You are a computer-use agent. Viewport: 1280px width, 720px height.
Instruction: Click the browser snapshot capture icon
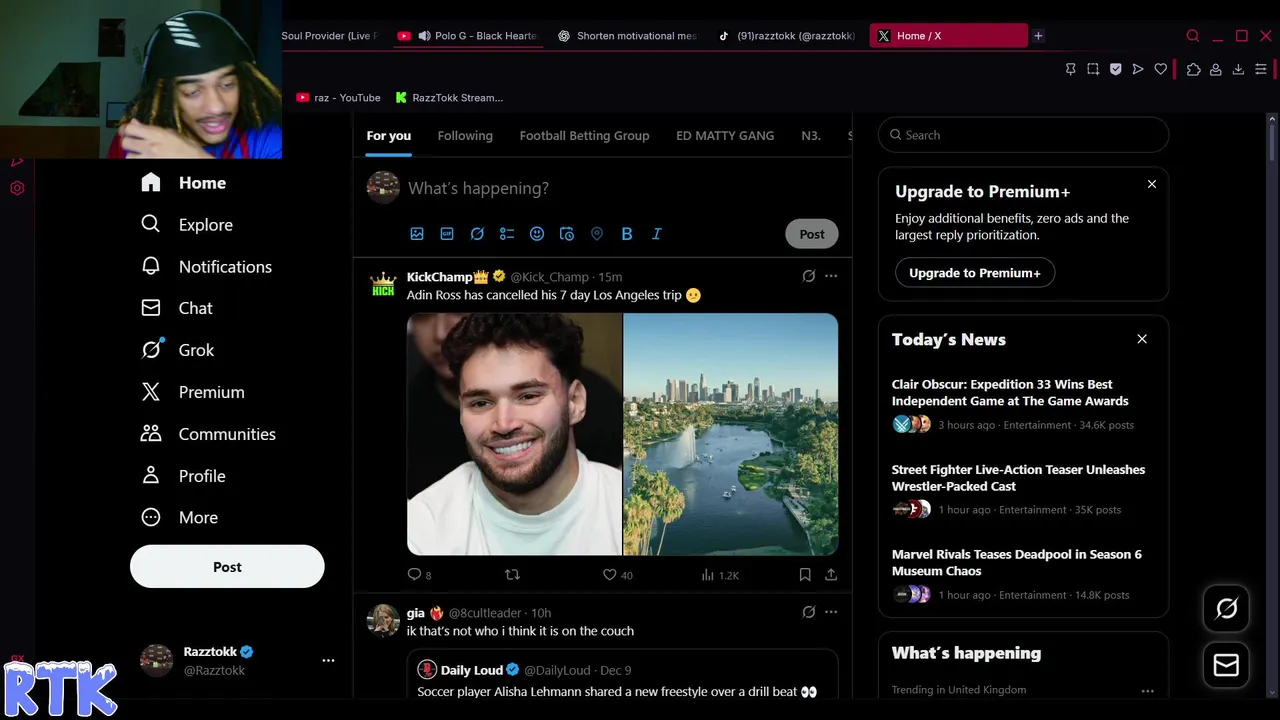point(1093,69)
